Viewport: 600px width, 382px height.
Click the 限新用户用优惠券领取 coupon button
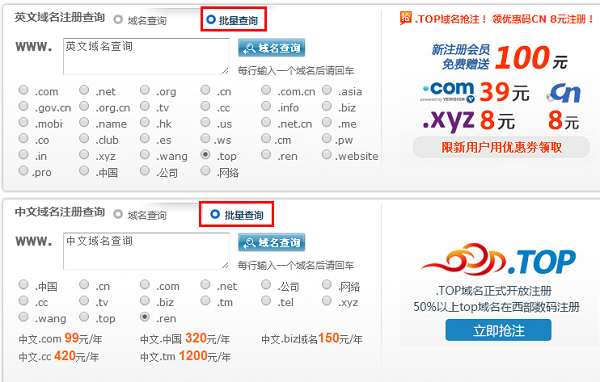tap(501, 147)
